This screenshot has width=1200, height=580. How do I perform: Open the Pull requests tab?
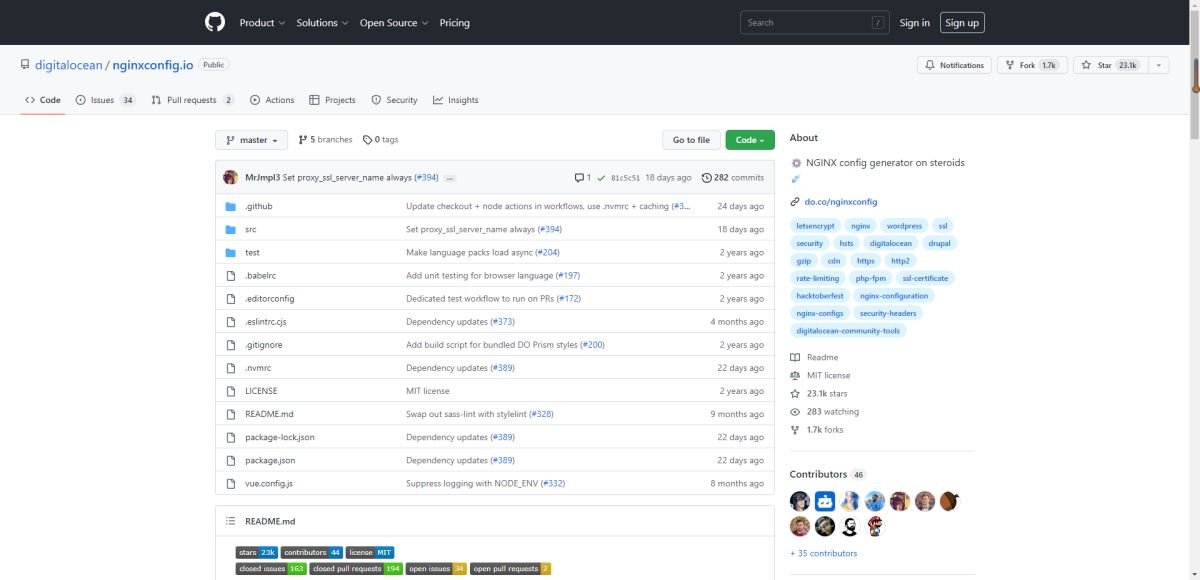(192, 100)
